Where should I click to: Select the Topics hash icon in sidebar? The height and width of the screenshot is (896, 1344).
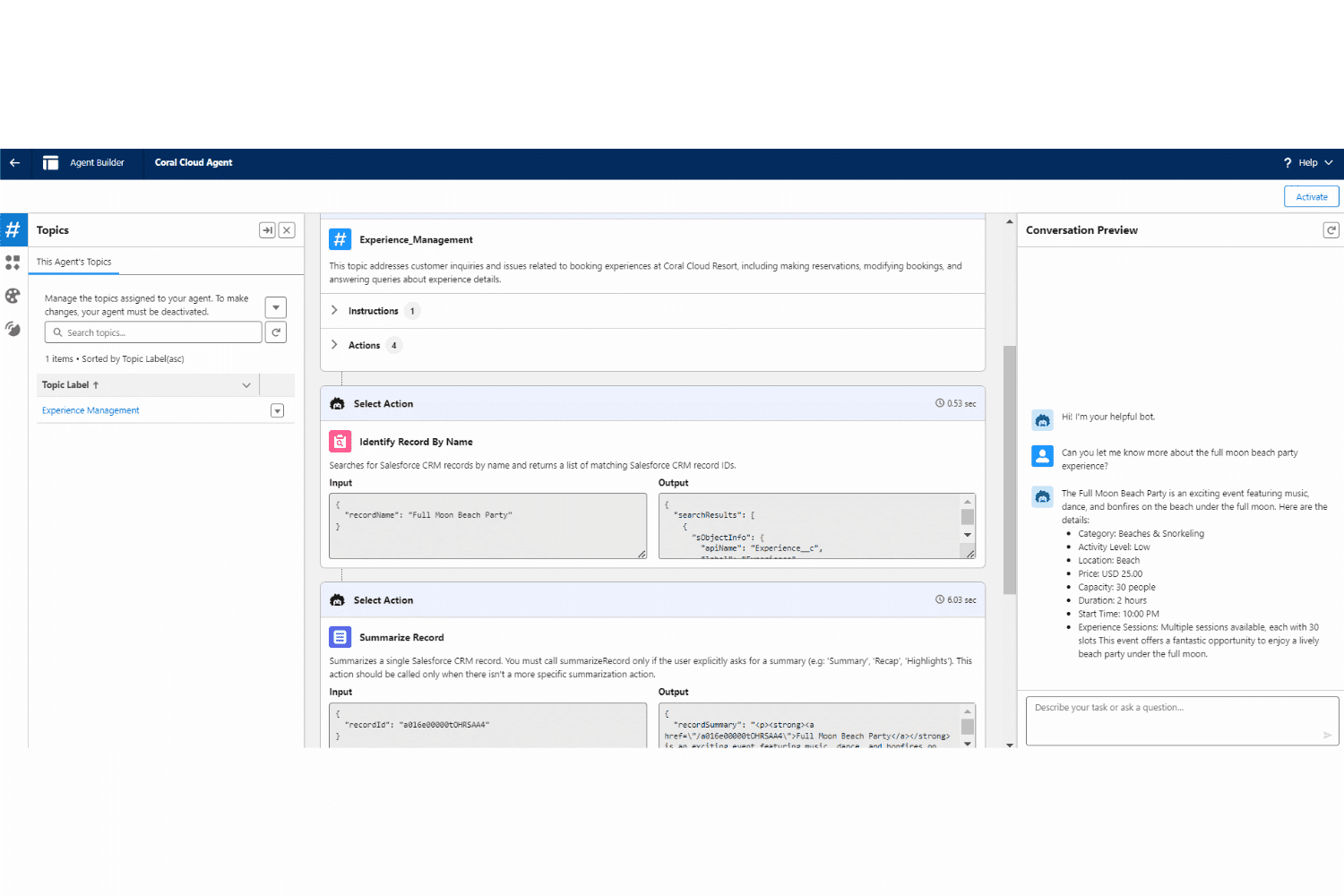[x=13, y=230]
